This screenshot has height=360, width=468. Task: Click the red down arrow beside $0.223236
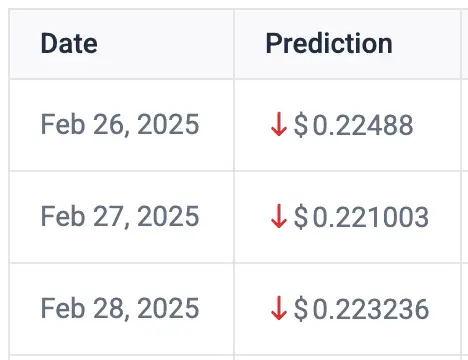[279, 308]
